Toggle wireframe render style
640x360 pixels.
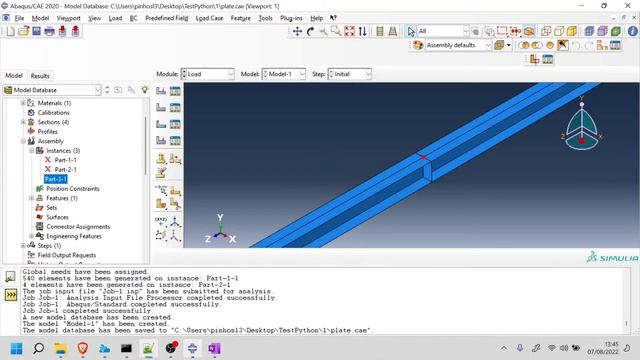click(546, 31)
